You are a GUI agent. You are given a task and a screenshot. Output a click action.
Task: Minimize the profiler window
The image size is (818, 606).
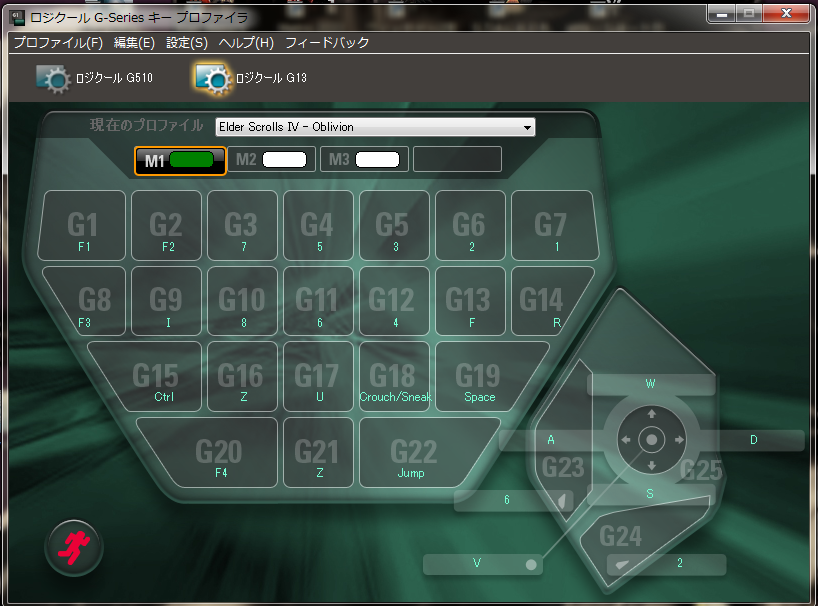coord(722,15)
